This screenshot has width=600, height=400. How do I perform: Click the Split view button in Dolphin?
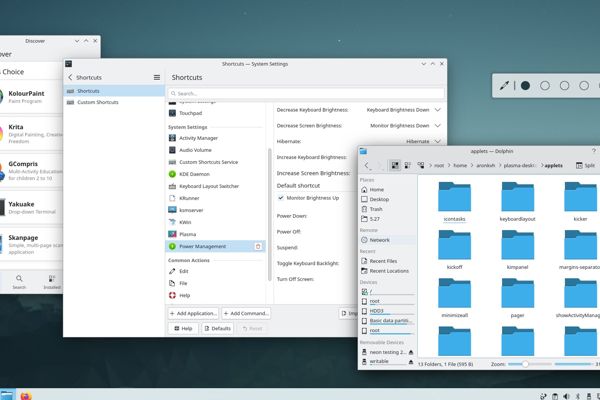583,165
